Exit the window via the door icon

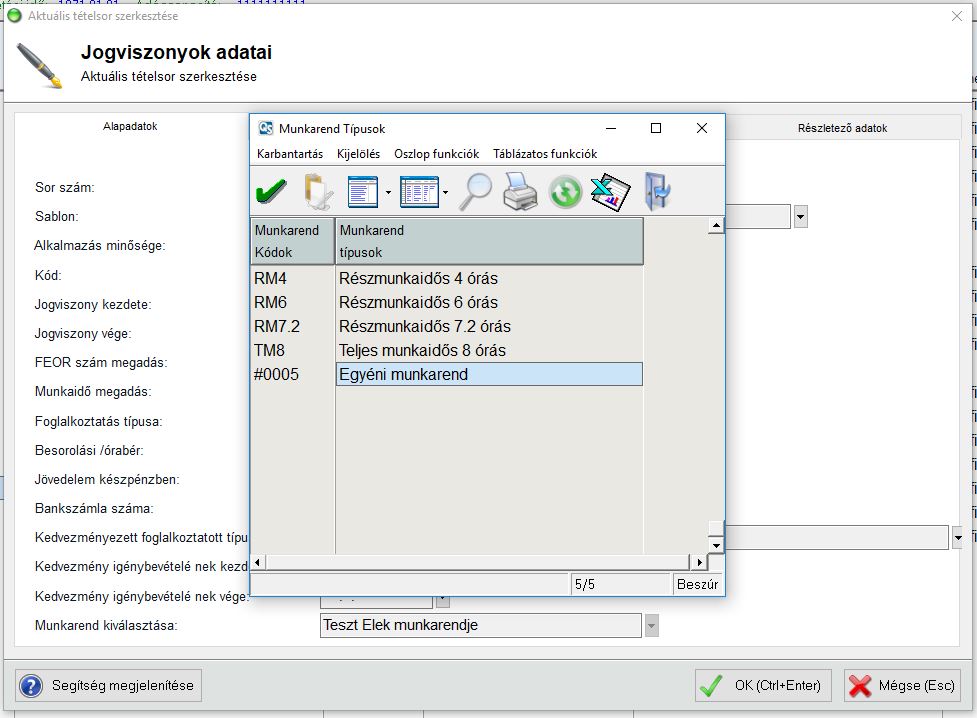point(657,191)
